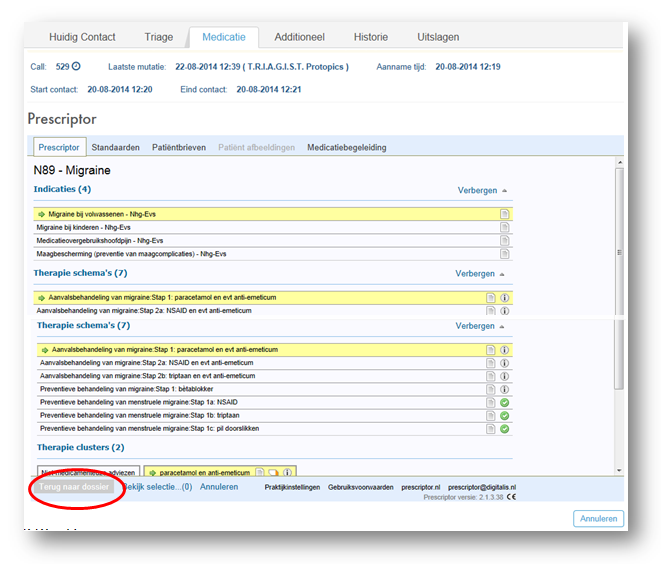Select 'Preventieve behandeling Stap 1: bètablokker' row
This screenshot has width=661, height=564.
(274, 389)
